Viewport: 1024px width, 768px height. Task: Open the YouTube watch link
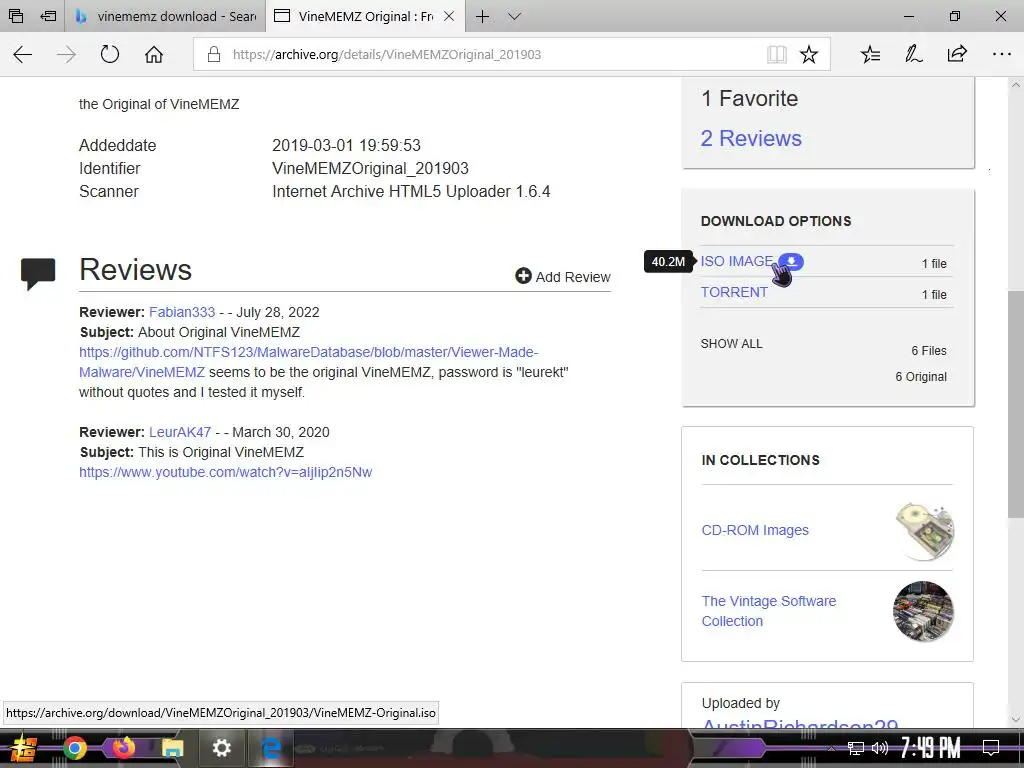[x=225, y=472]
